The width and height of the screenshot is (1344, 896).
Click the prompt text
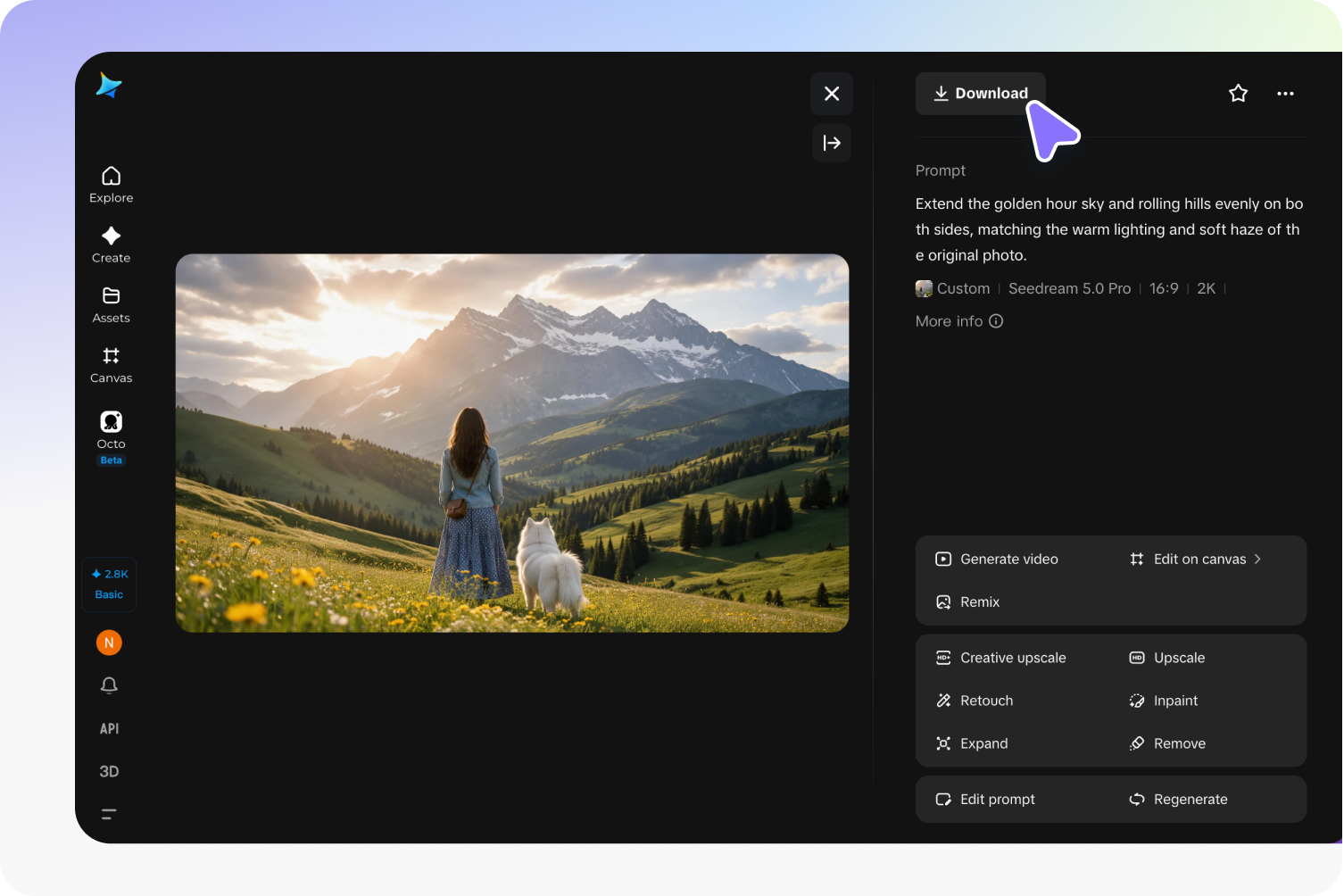pyautogui.click(x=1109, y=229)
